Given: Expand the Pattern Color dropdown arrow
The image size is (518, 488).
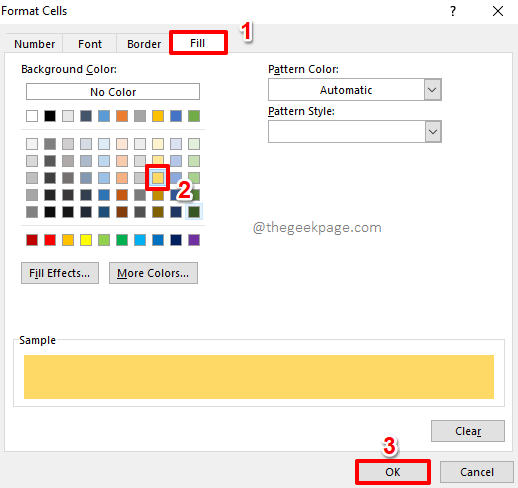Looking at the screenshot, I should (x=432, y=90).
